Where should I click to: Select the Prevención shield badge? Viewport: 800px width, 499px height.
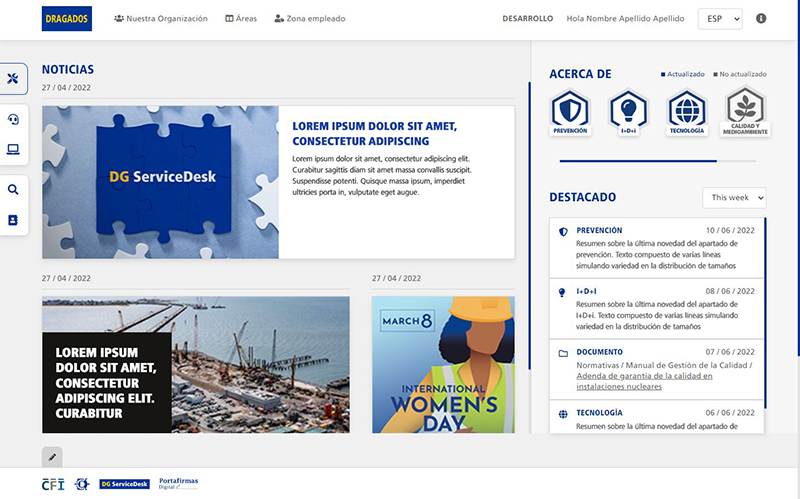pos(570,112)
